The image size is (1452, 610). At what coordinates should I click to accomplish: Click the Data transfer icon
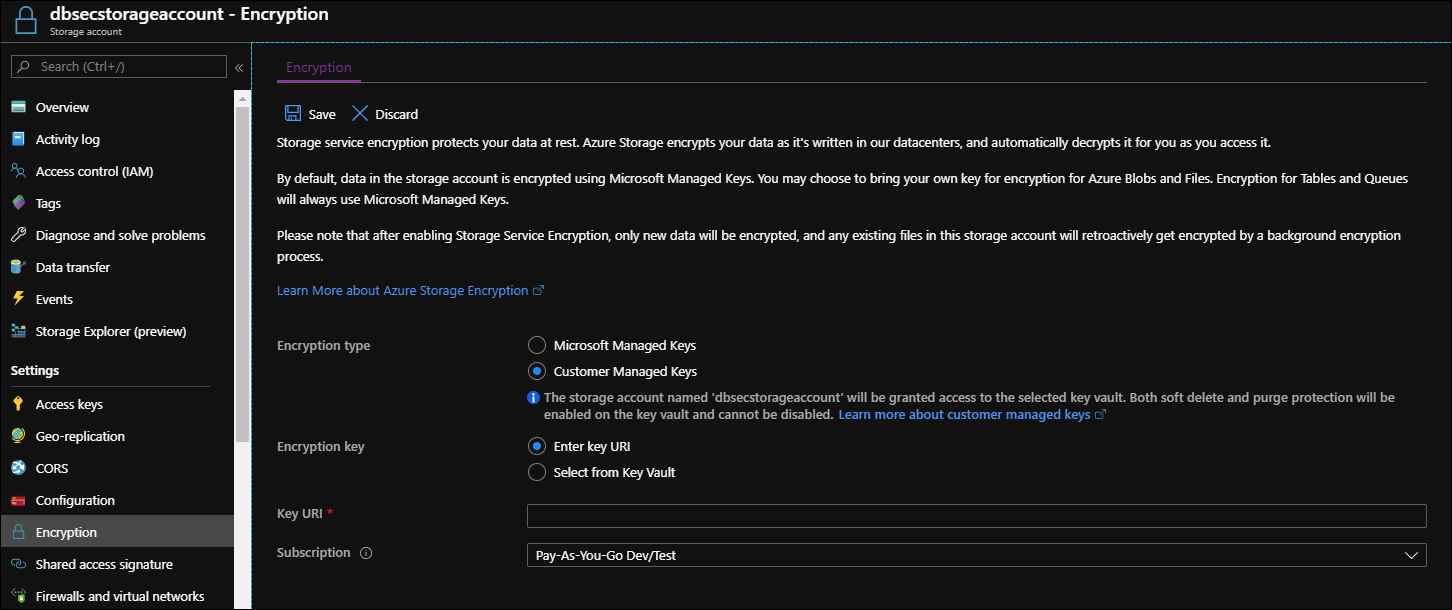pos(18,267)
